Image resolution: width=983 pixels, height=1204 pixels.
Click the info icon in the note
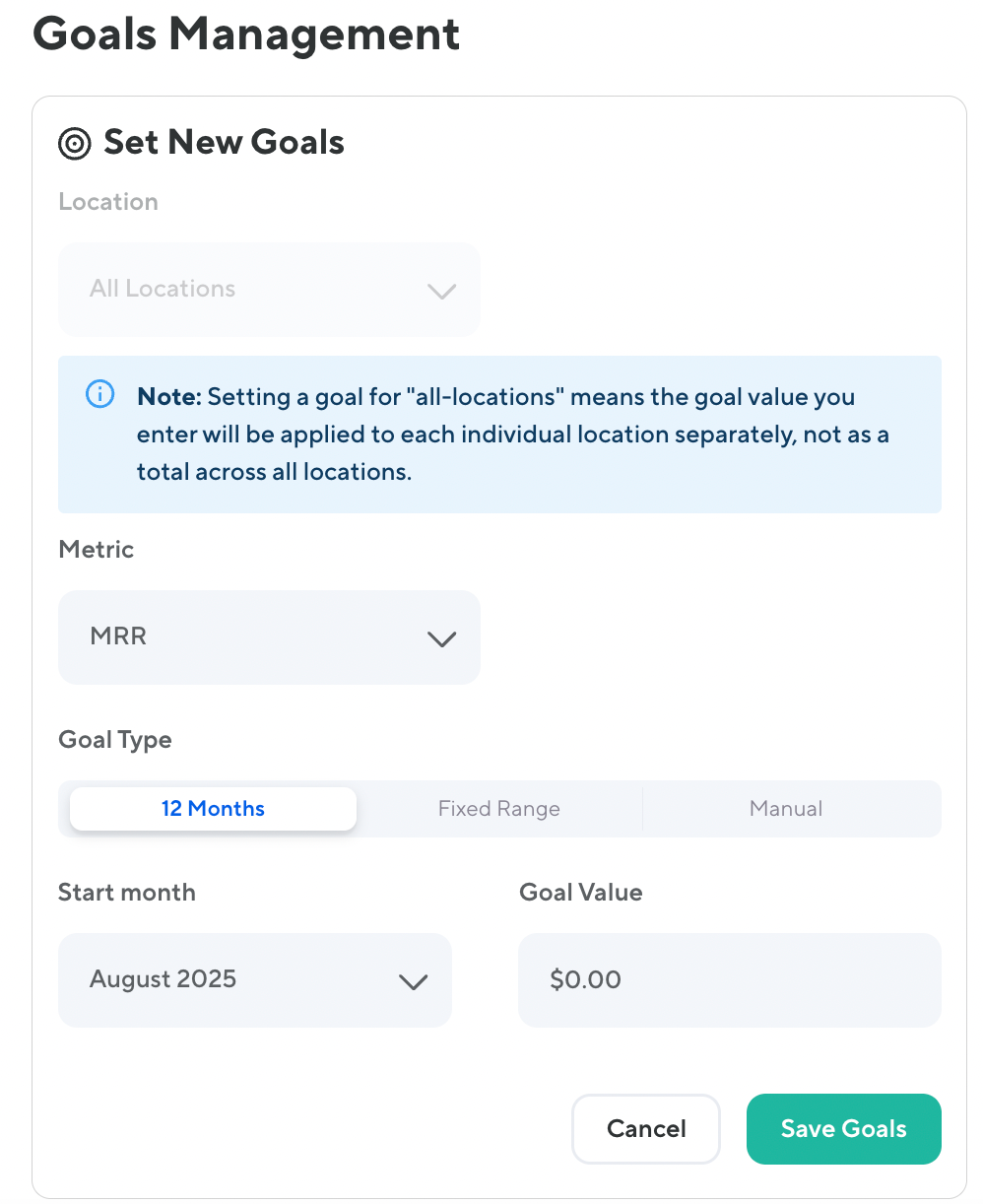(x=99, y=394)
